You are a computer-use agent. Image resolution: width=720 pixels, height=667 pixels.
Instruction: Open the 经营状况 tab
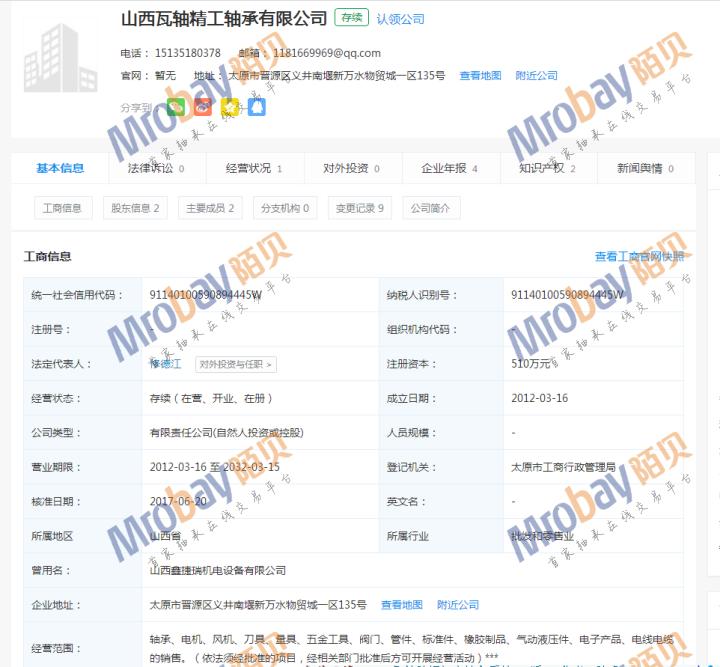click(x=253, y=168)
